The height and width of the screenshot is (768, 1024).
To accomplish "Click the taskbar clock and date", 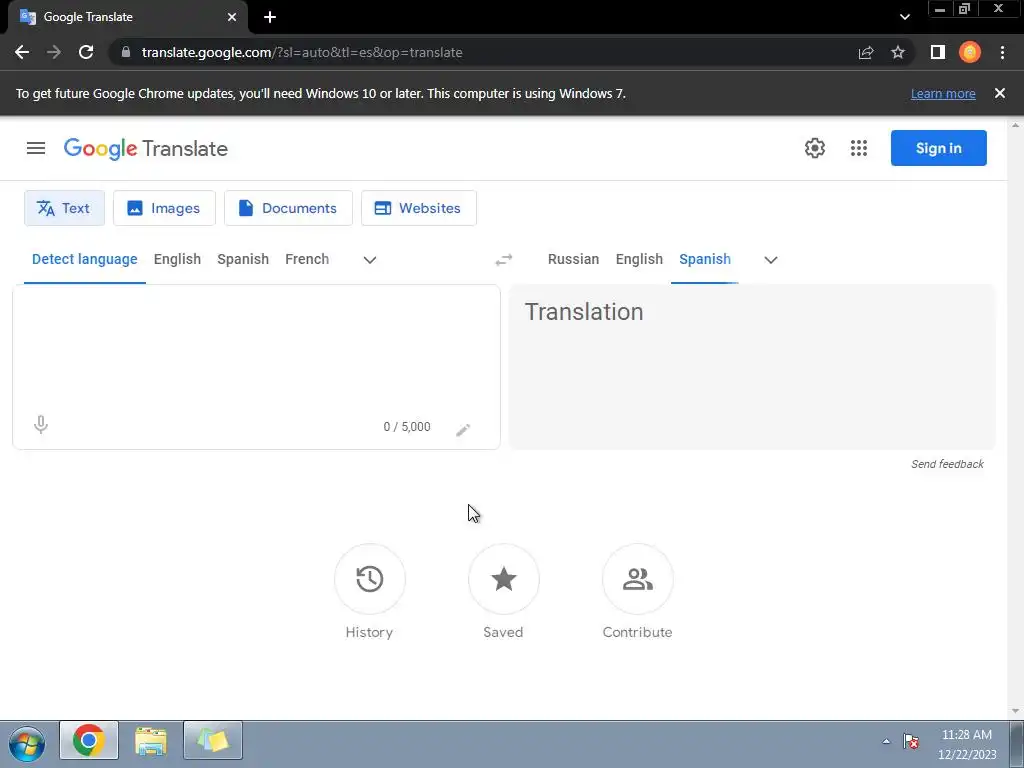I will [x=967, y=744].
